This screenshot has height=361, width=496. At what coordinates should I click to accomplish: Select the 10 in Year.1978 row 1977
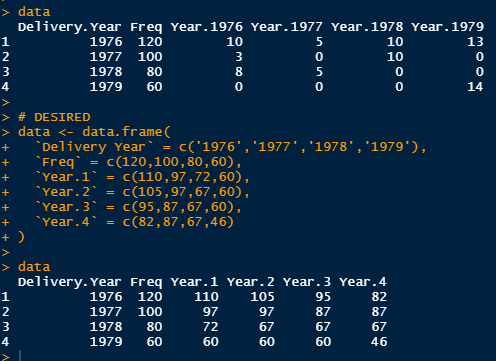(x=395, y=57)
